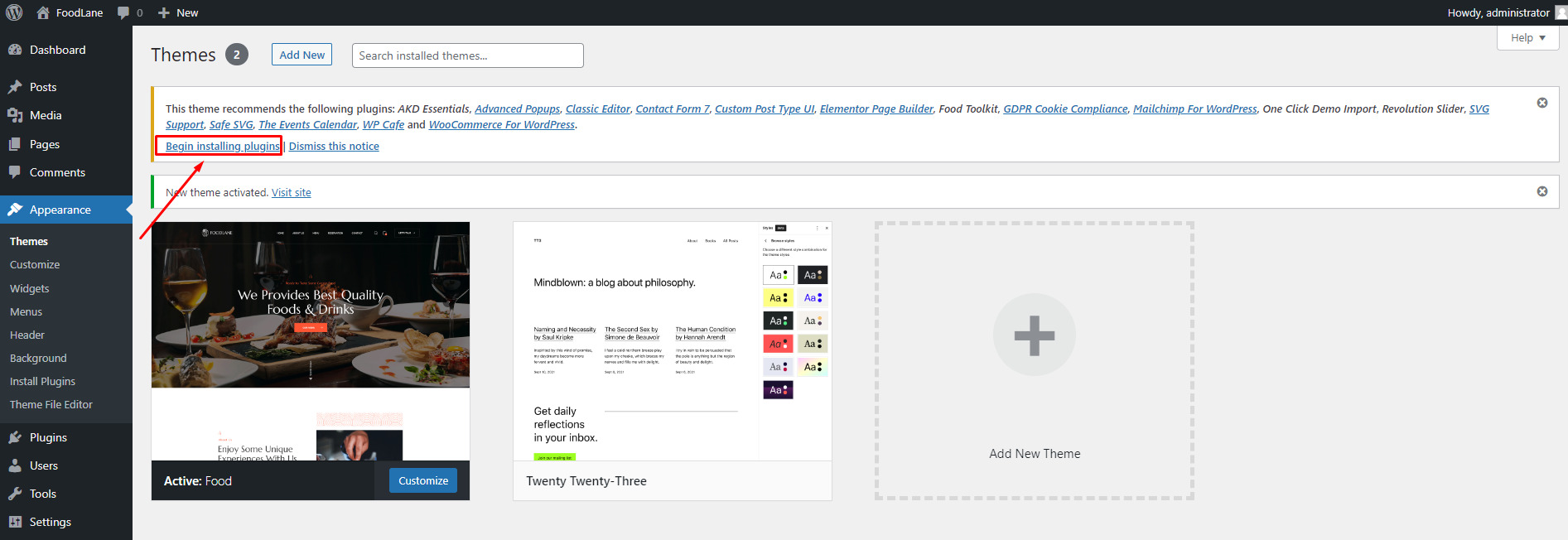
Task: Click the New plus item in admin bar
Action: [178, 12]
